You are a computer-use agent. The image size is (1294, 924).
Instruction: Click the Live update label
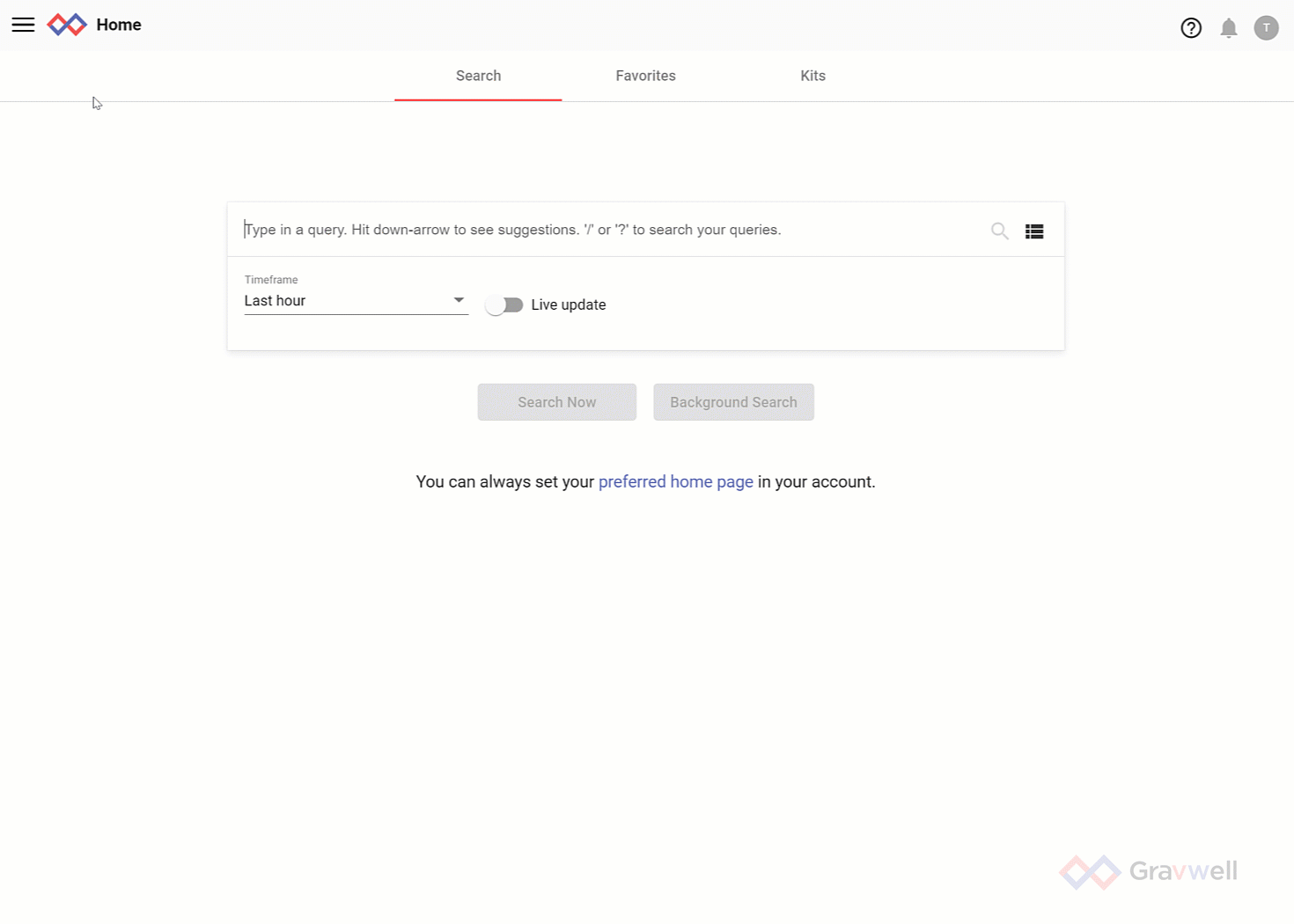[x=568, y=305]
